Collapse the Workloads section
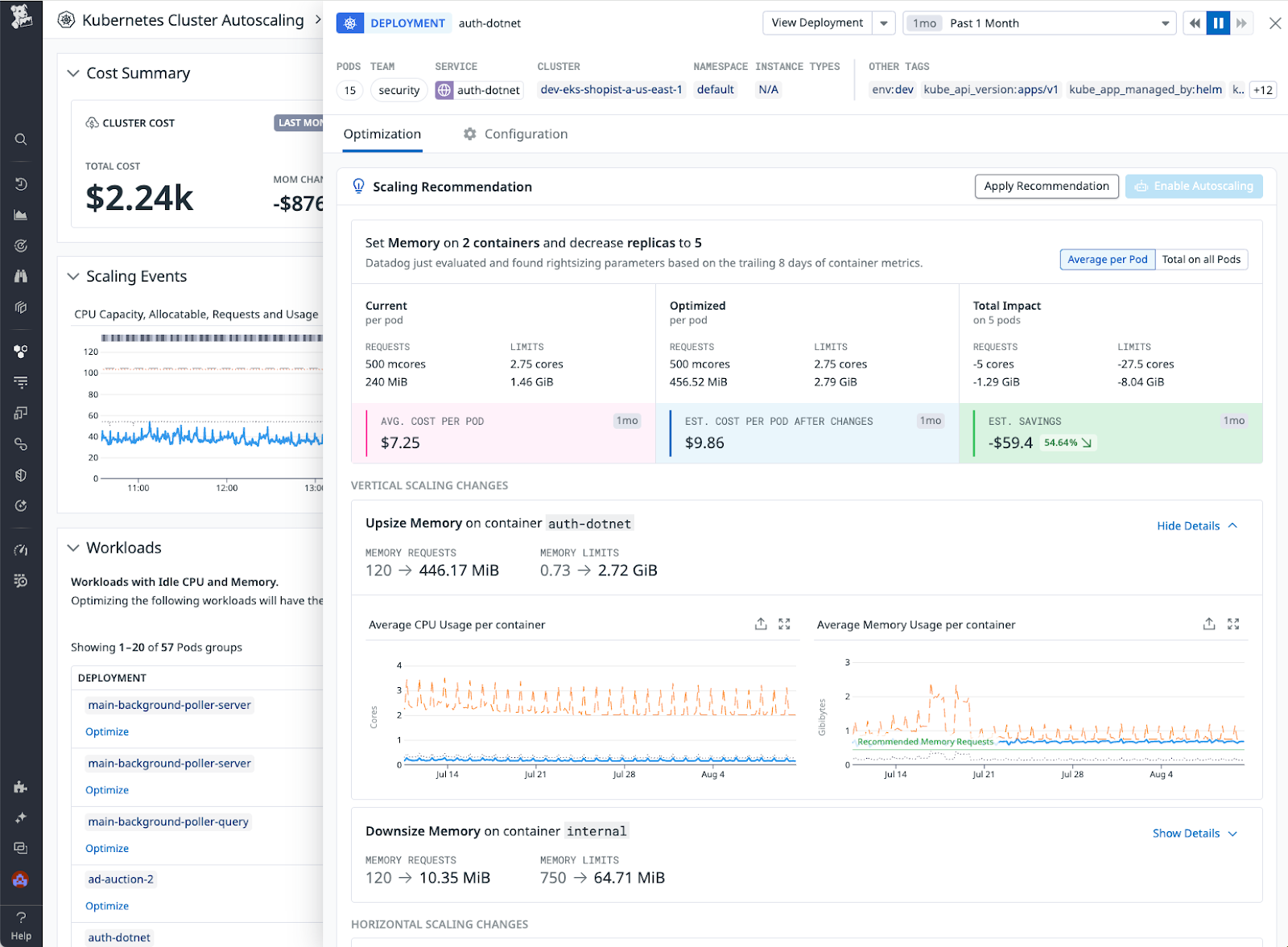Image resolution: width=1288 pixels, height=947 pixels. tap(73, 548)
